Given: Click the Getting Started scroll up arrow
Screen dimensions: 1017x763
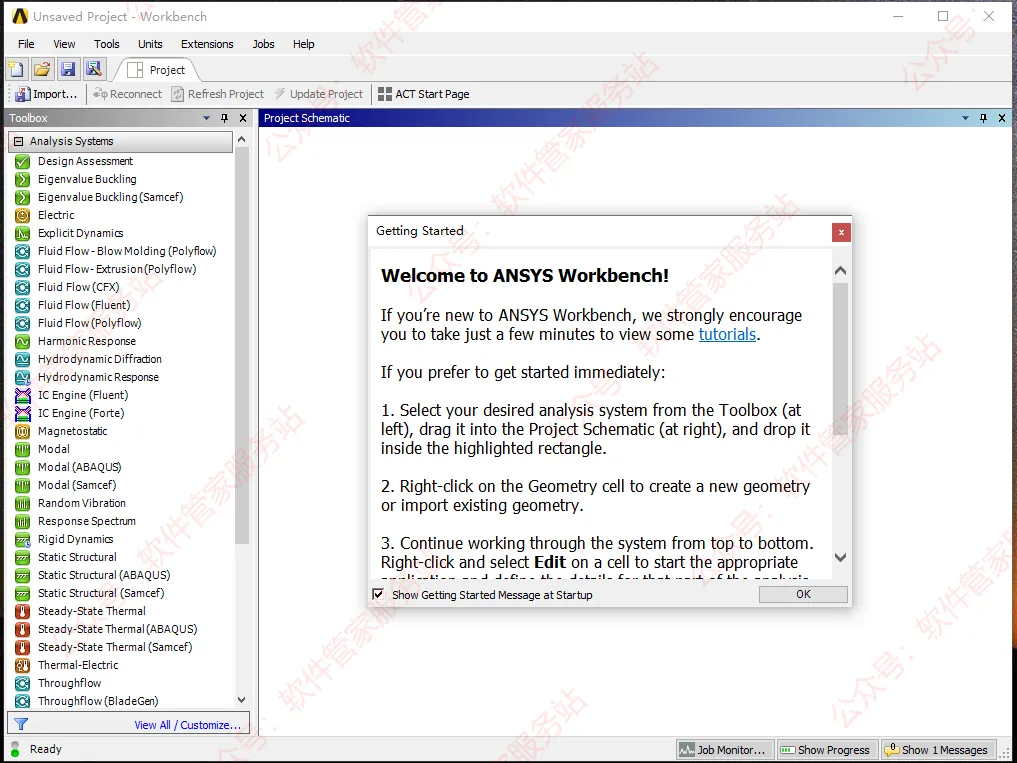Looking at the screenshot, I should pos(841,271).
